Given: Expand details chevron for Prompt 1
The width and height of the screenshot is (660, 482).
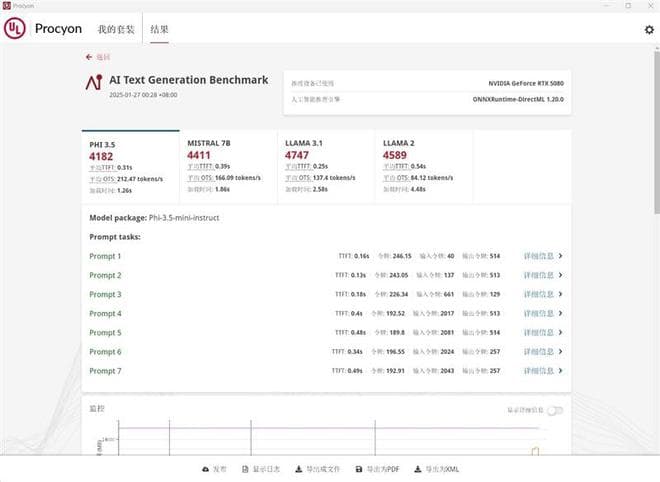Looking at the screenshot, I should (561, 256).
